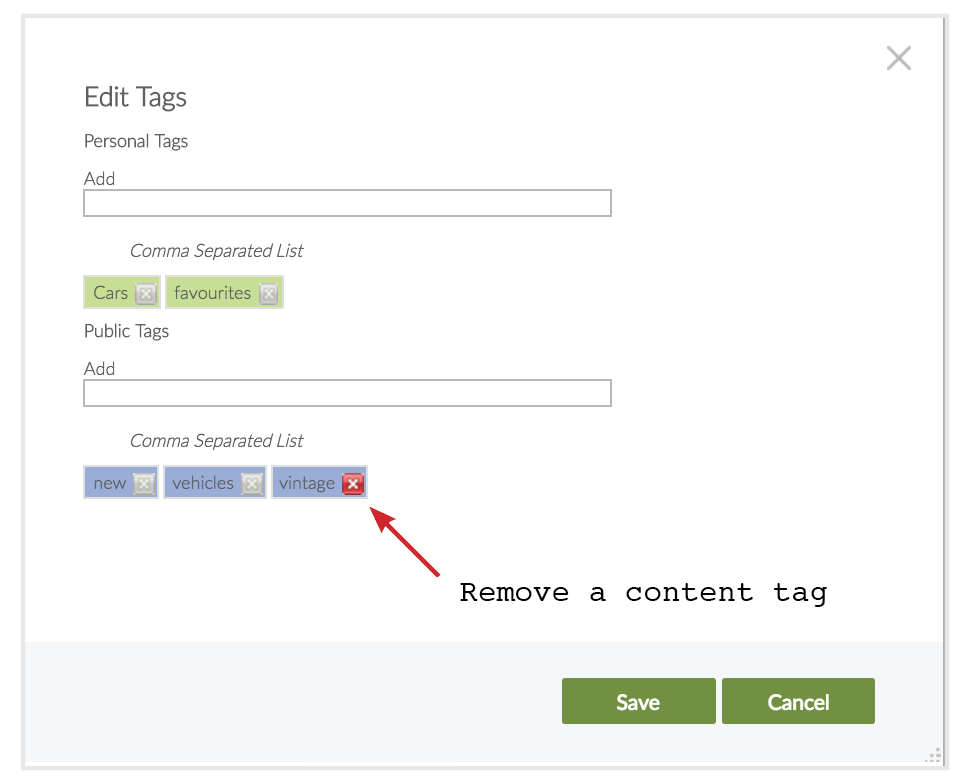This screenshot has height=782, width=966.
Task: Cancel editing tags
Action: pos(798,701)
